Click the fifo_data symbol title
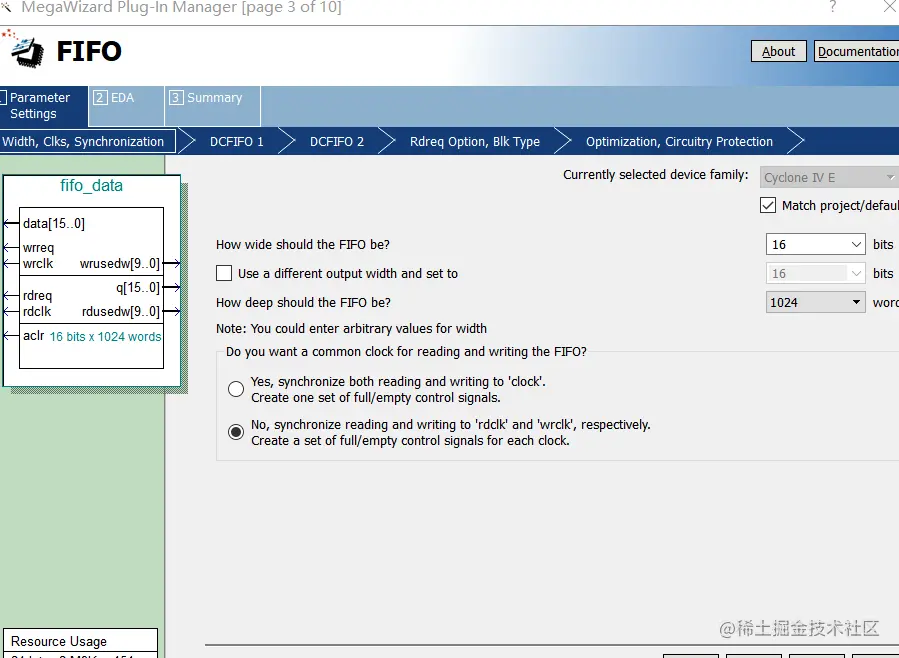Image resolution: width=899 pixels, height=658 pixels. pyautogui.click(x=91, y=186)
